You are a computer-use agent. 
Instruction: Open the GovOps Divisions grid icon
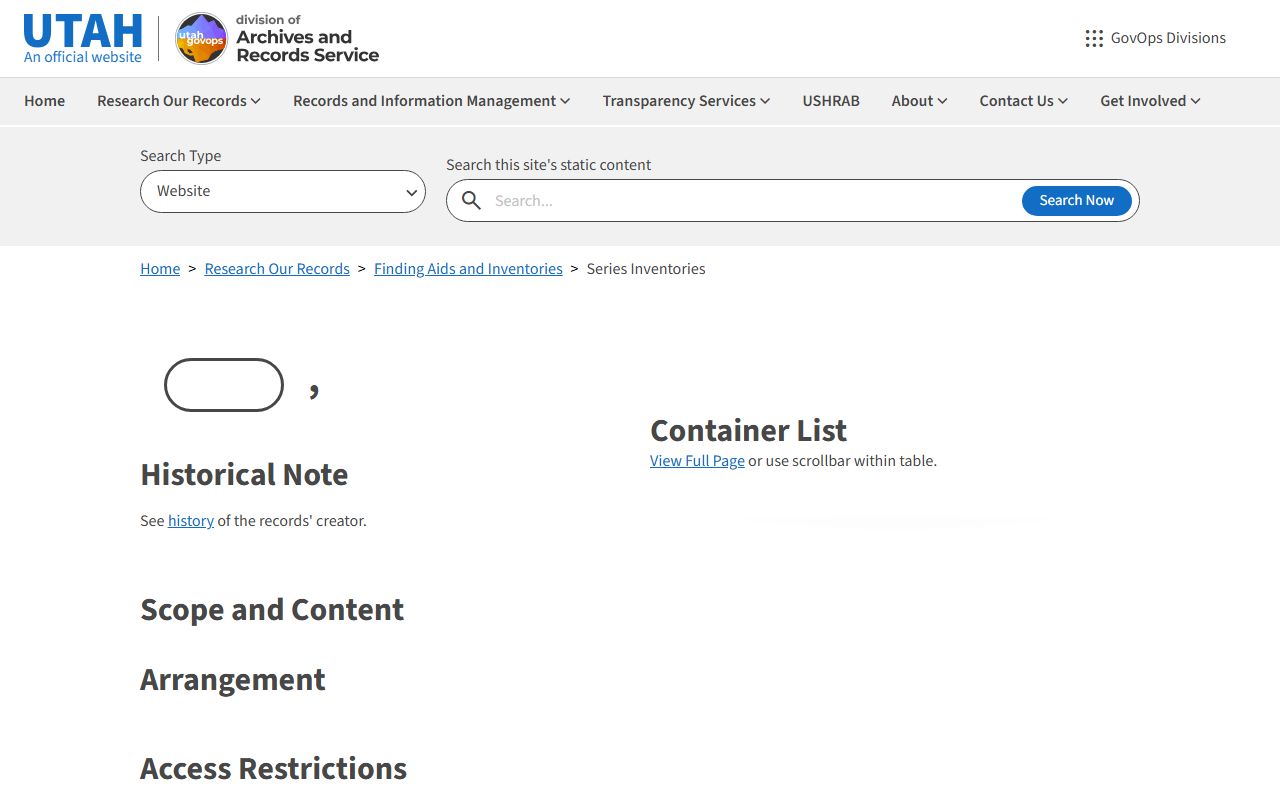[x=1094, y=38]
